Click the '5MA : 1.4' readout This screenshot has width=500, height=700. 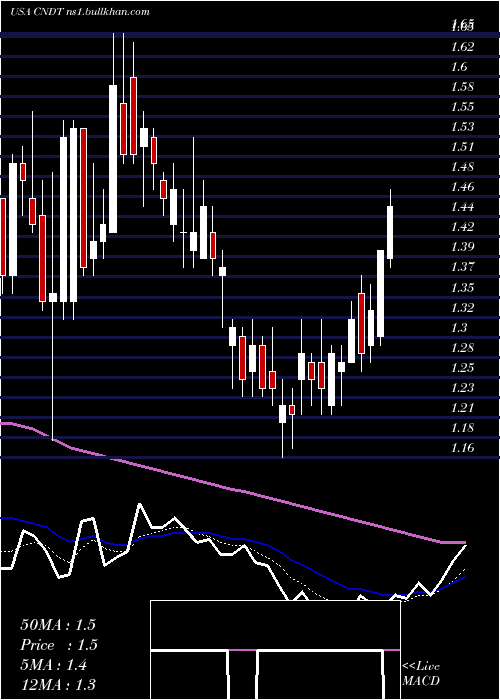pos(54,665)
